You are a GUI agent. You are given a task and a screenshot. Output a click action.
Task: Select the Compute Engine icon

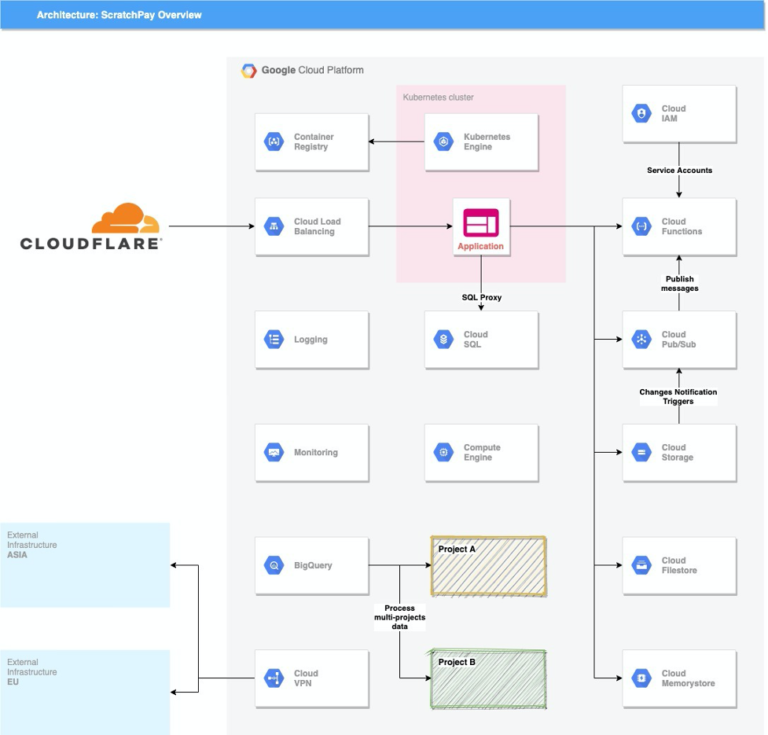tap(443, 452)
